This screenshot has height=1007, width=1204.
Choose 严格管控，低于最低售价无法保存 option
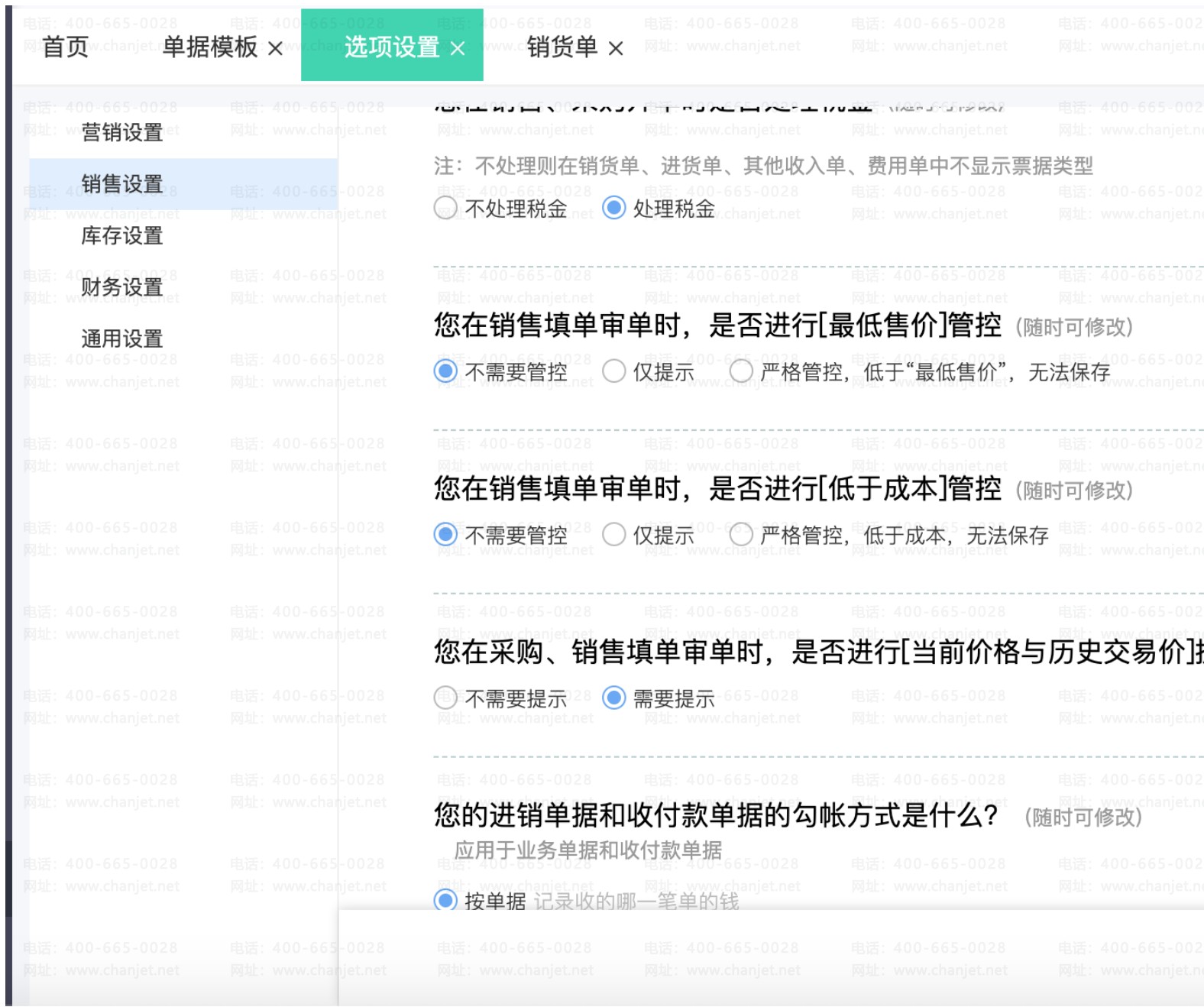coord(741,371)
